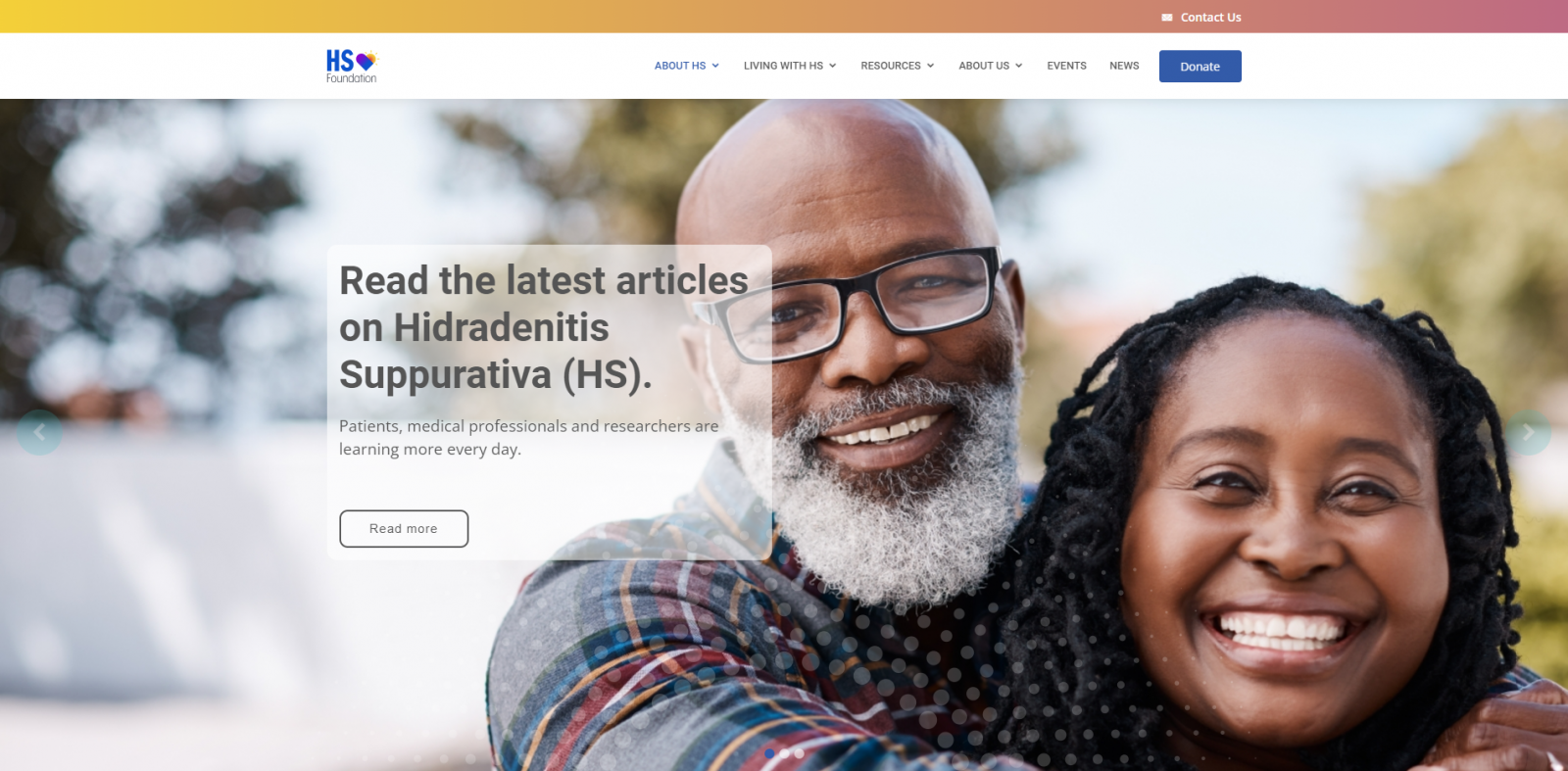The width and height of the screenshot is (1568, 771).
Task: Open the News menu item
Action: point(1124,66)
